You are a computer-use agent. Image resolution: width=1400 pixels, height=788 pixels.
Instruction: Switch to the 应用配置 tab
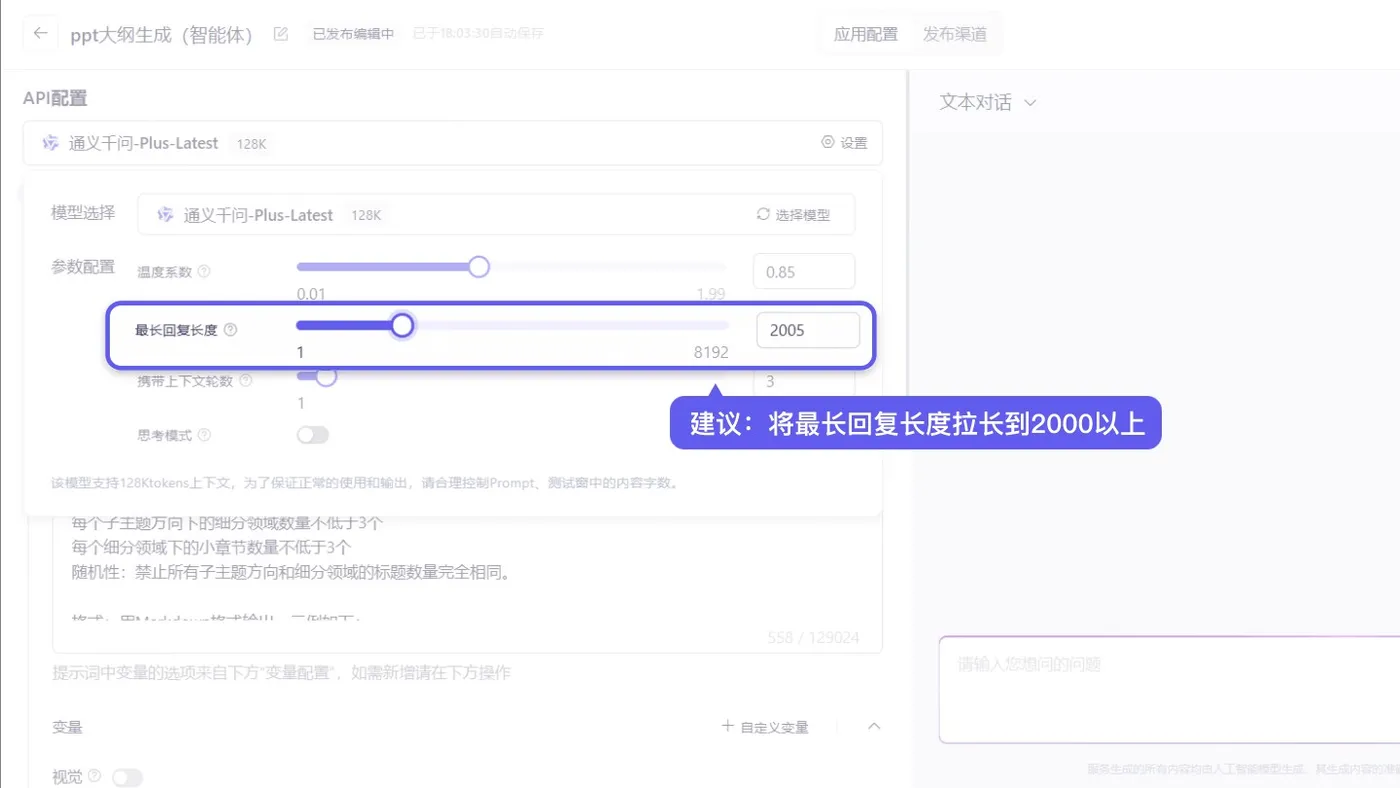pyautogui.click(x=866, y=34)
